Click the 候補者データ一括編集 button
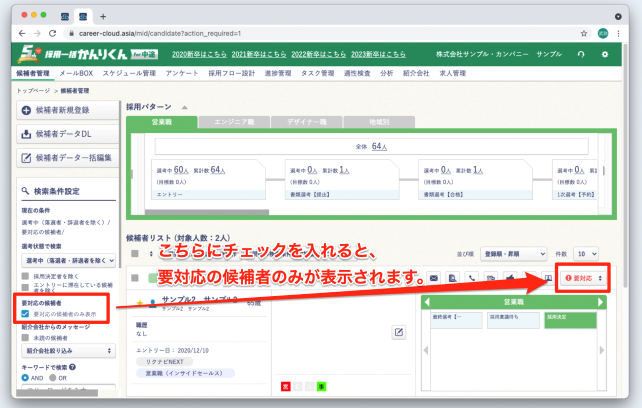 68,158
